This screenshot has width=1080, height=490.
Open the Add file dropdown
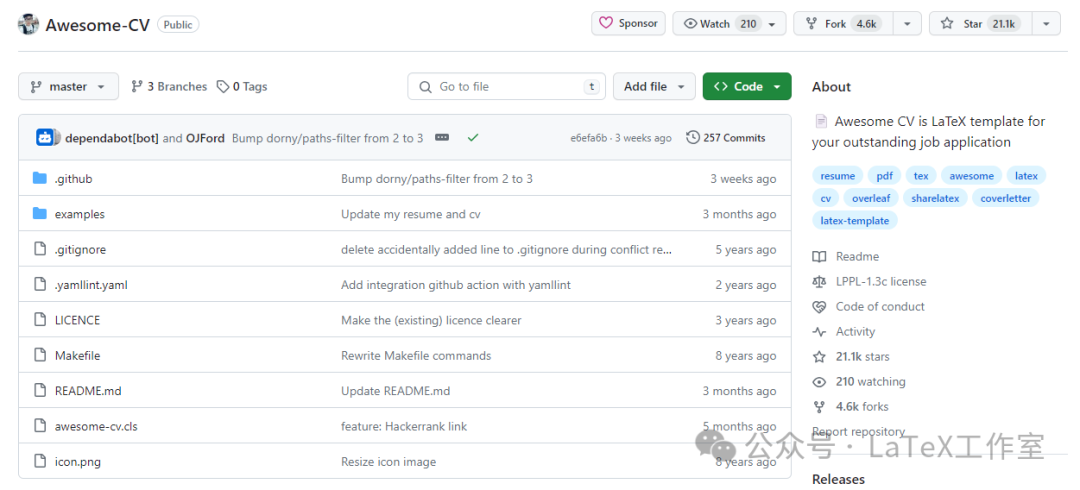654,87
